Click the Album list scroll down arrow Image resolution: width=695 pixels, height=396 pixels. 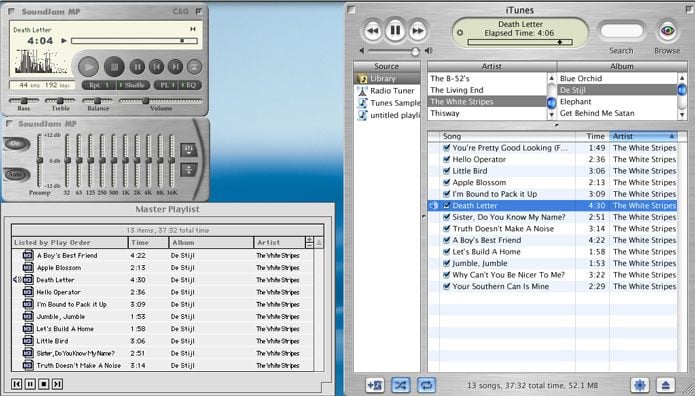click(682, 115)
